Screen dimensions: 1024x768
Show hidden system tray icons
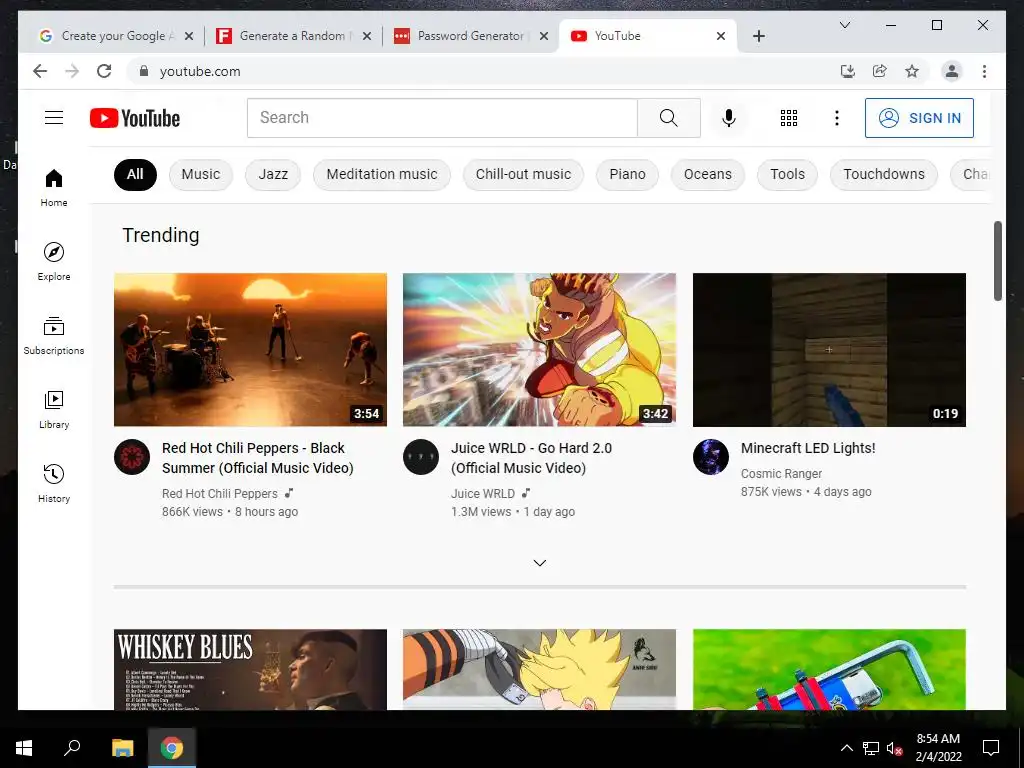pyautogui.click(x=846, y=748)
